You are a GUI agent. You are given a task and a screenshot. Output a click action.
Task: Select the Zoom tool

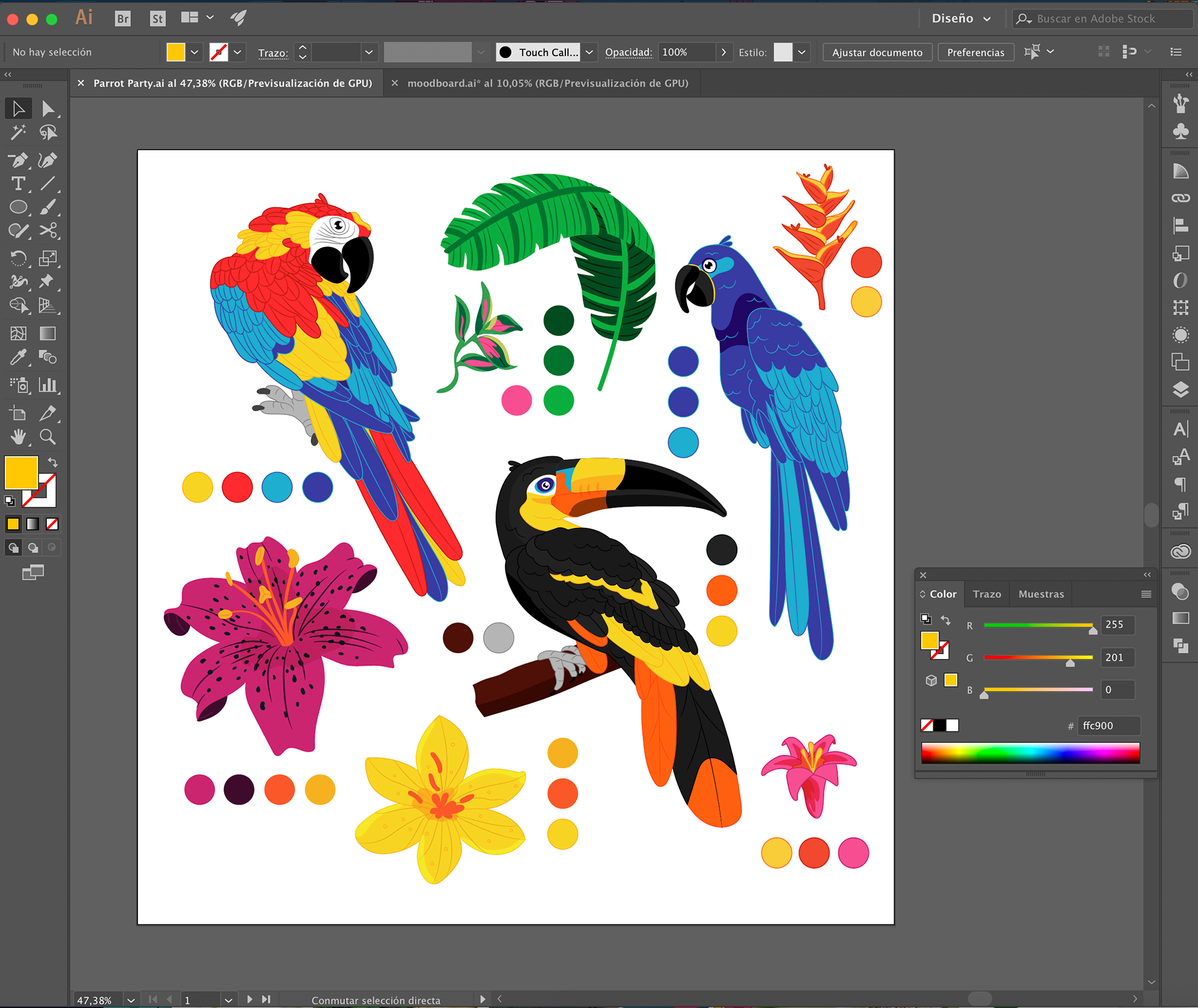click(x=47, y=437)
